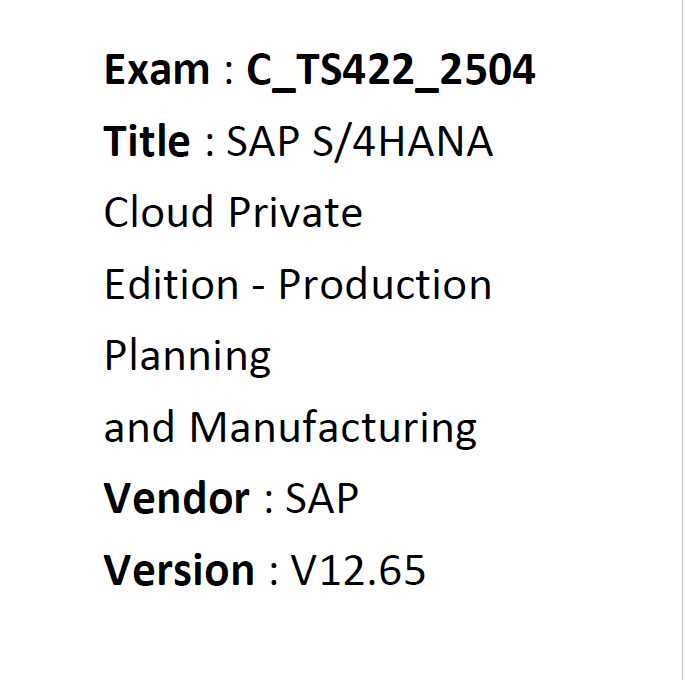Click the word 'and' before Manufacturing

pos(139,427)
